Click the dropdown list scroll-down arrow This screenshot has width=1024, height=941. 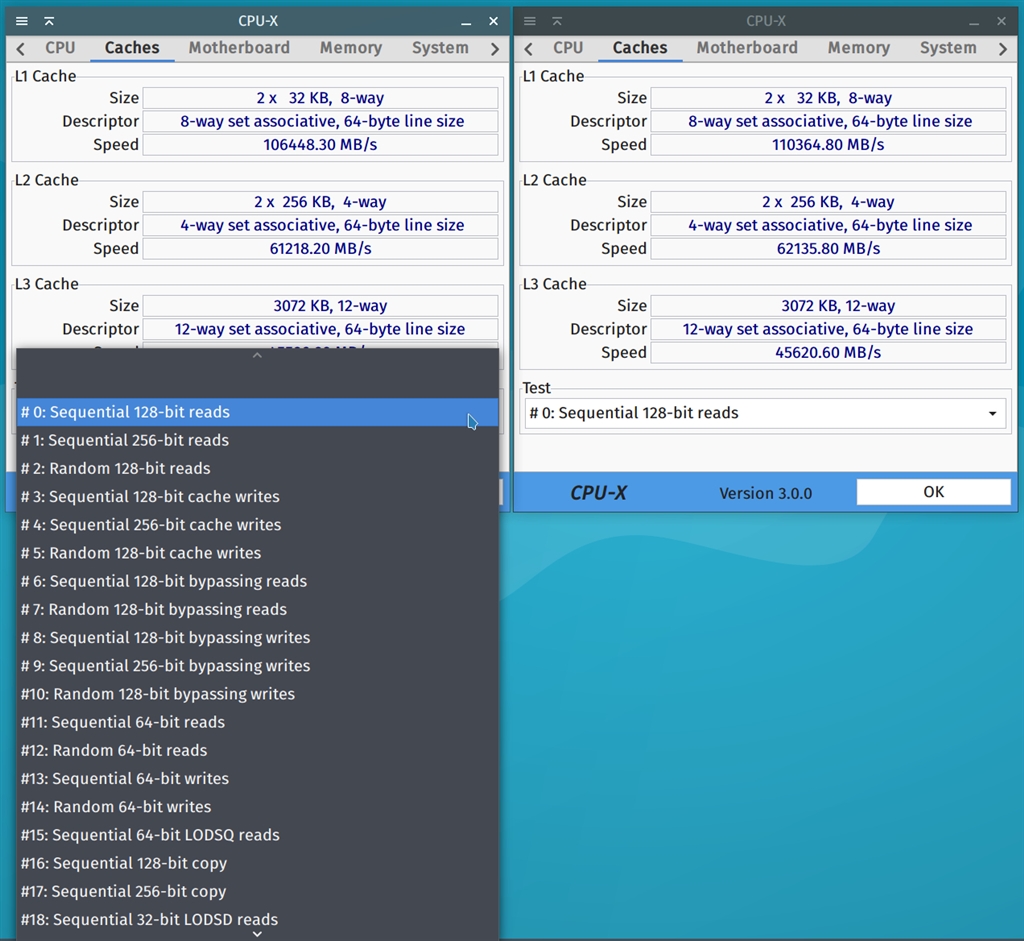pos(257,934)
